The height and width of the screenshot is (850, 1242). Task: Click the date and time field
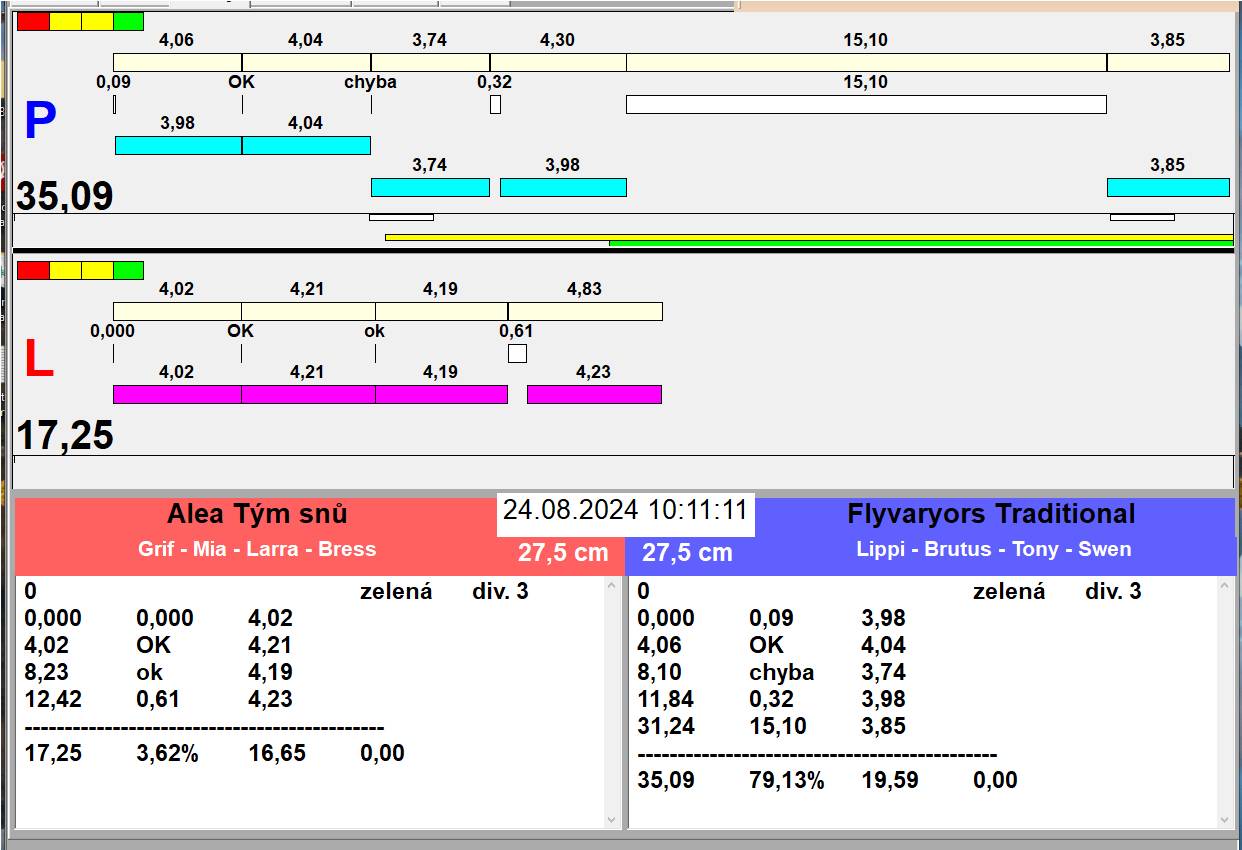(x=625, y=510)
